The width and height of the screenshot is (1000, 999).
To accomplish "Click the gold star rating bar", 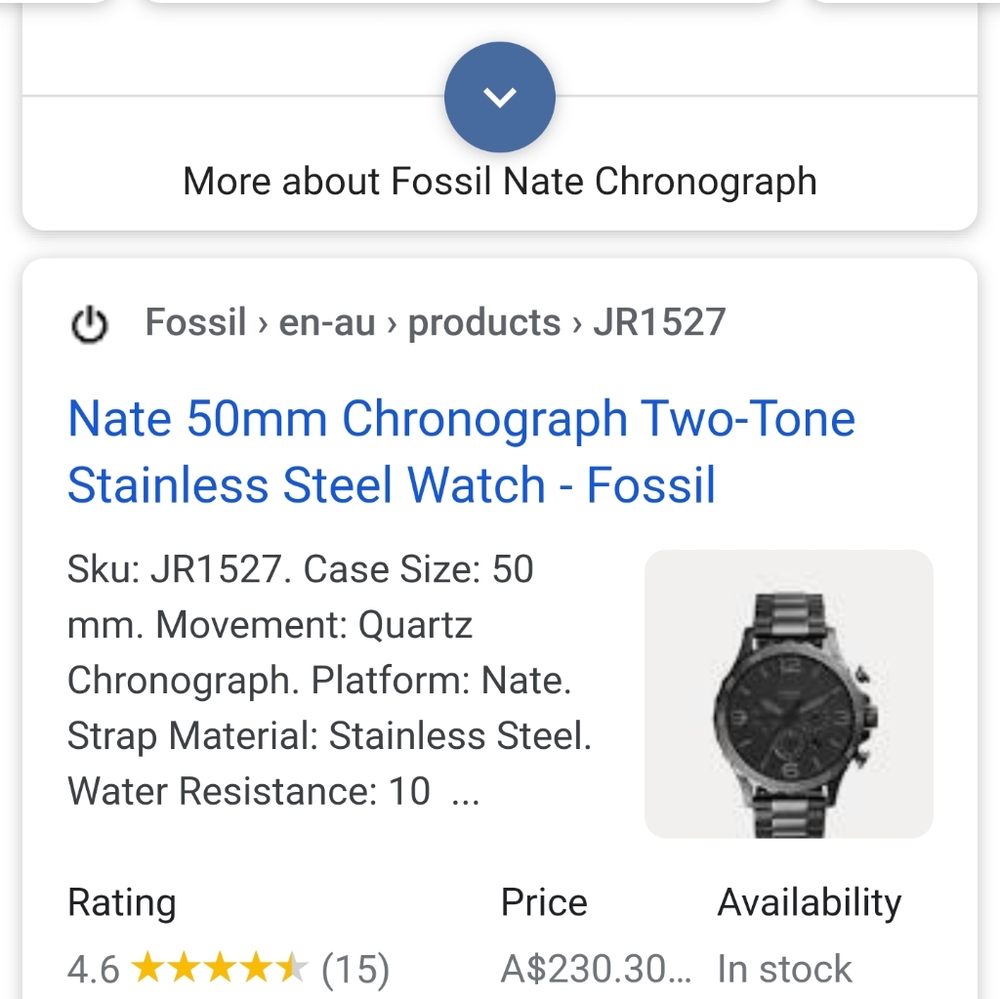I will tap(218, 967).
